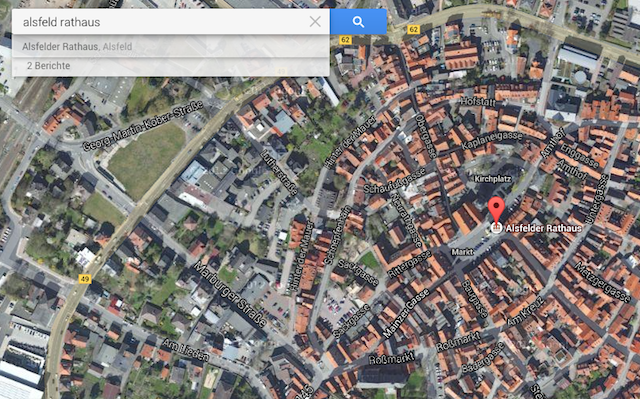This screenshot has width=640, height=399.
Task: Click the 'Kaplaneigasse' street label
Action: tap(492, 141)
